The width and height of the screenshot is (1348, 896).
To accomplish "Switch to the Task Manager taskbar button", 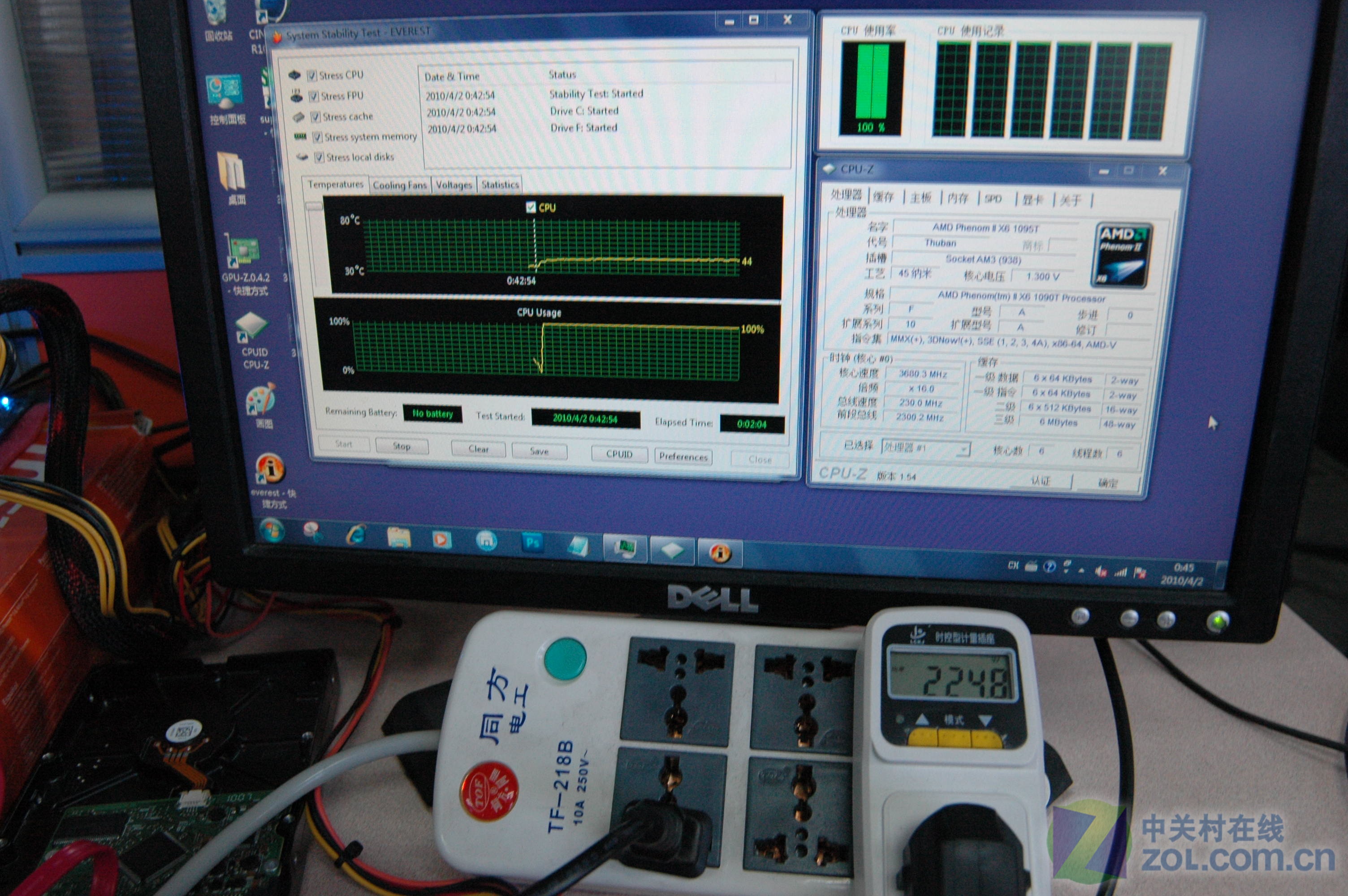I will coord(626,548).
